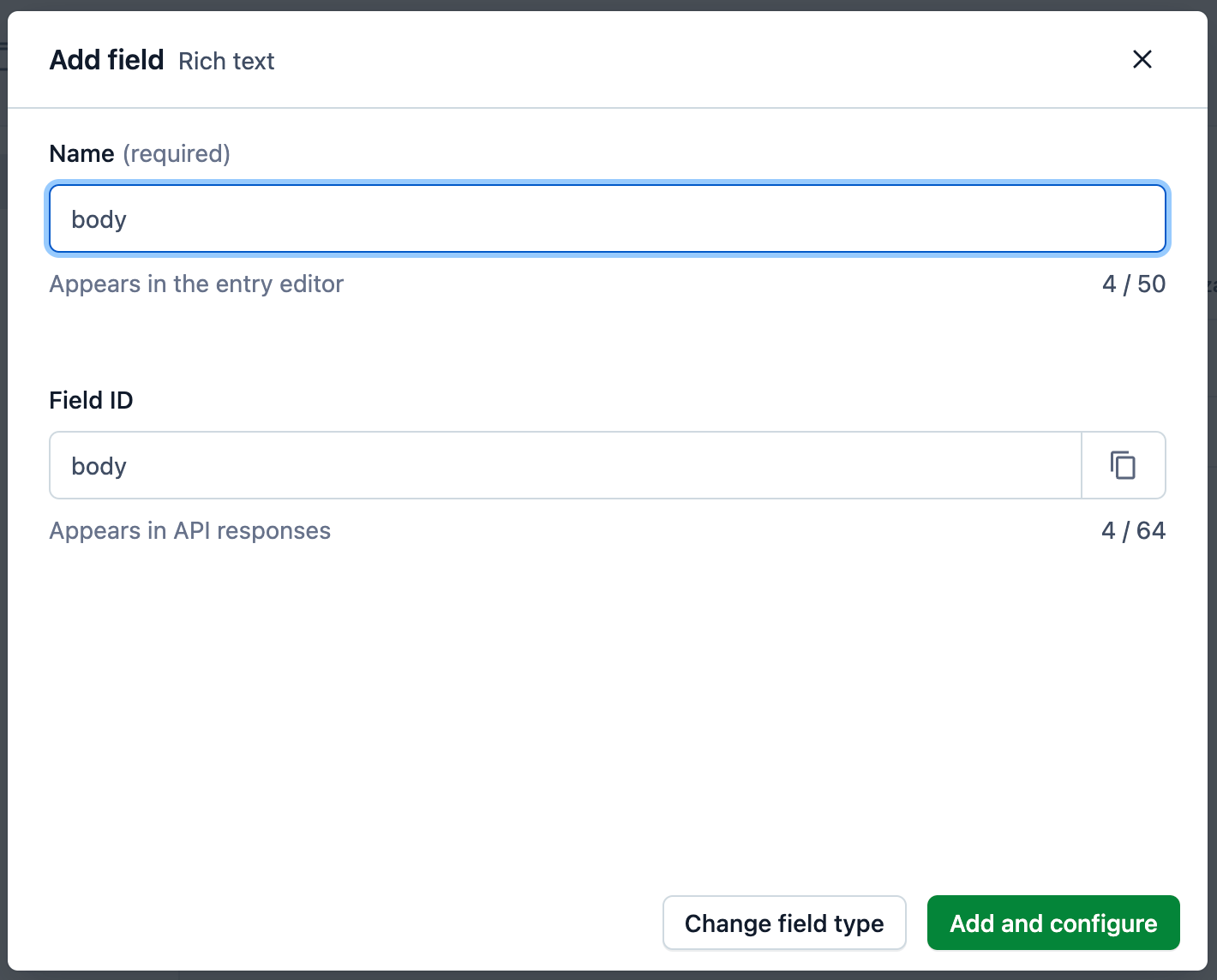Viewport: 1217px width, 980px height.
Task: Click the '4 / 64' character counter
Action: pyautogui.click(x=1133, y=530)
